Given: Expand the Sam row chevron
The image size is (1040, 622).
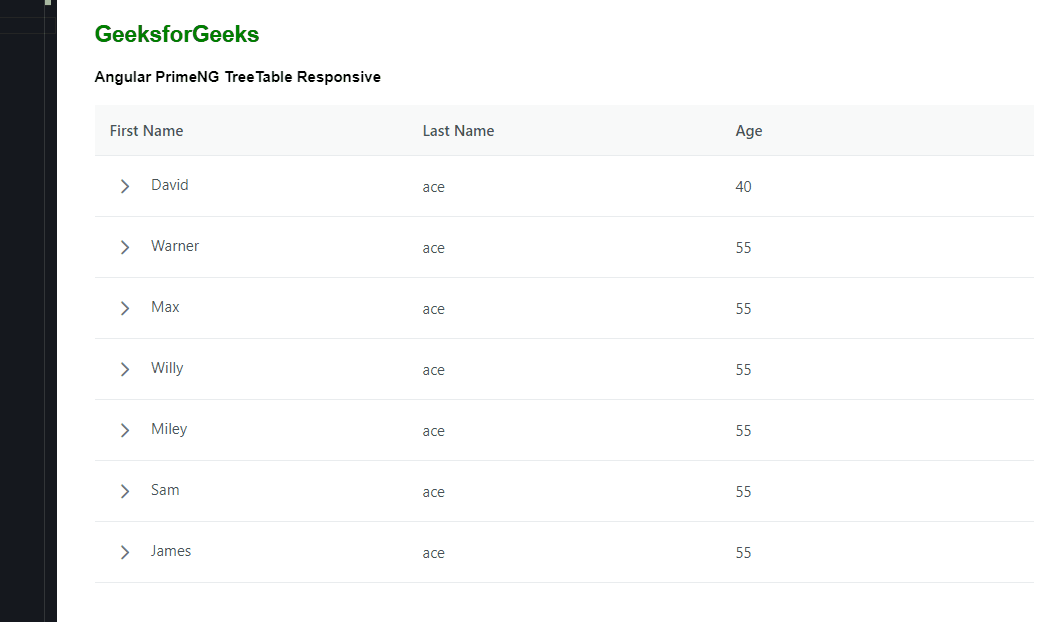Looking at the screenshot, I should [x=124, y=491].
